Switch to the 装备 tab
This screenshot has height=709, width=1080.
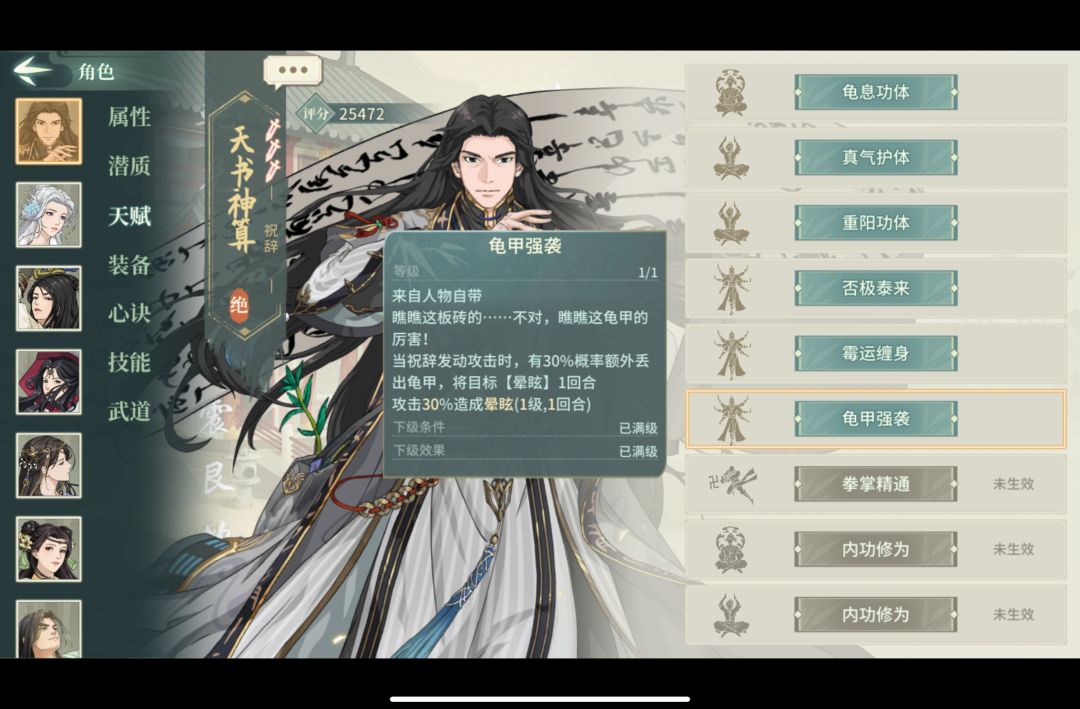[129, 265]
